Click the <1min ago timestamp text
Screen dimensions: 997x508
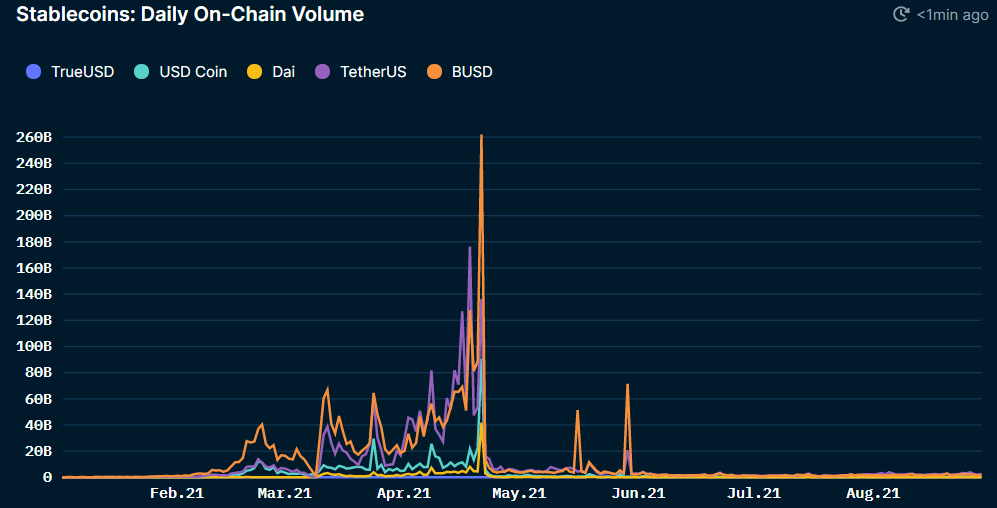pyautogui.click(x=952, y=15)
